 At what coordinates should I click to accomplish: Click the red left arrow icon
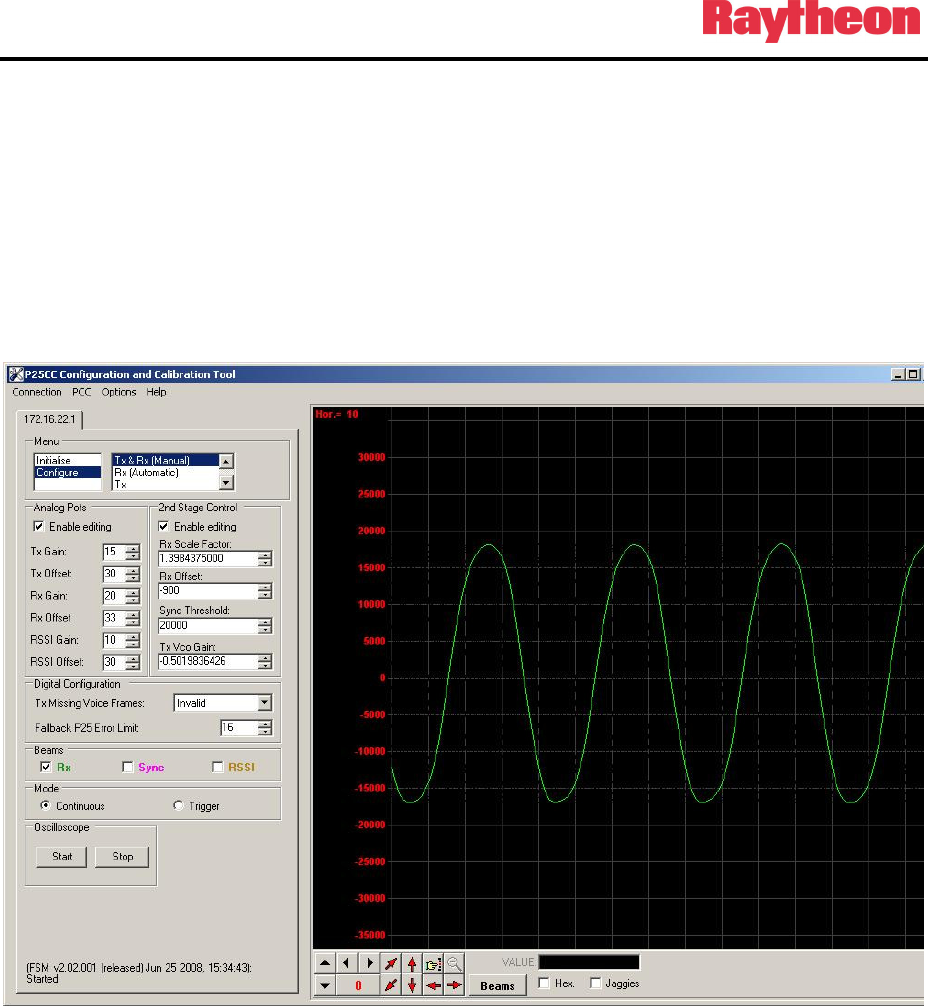click(x=432, y=985)
